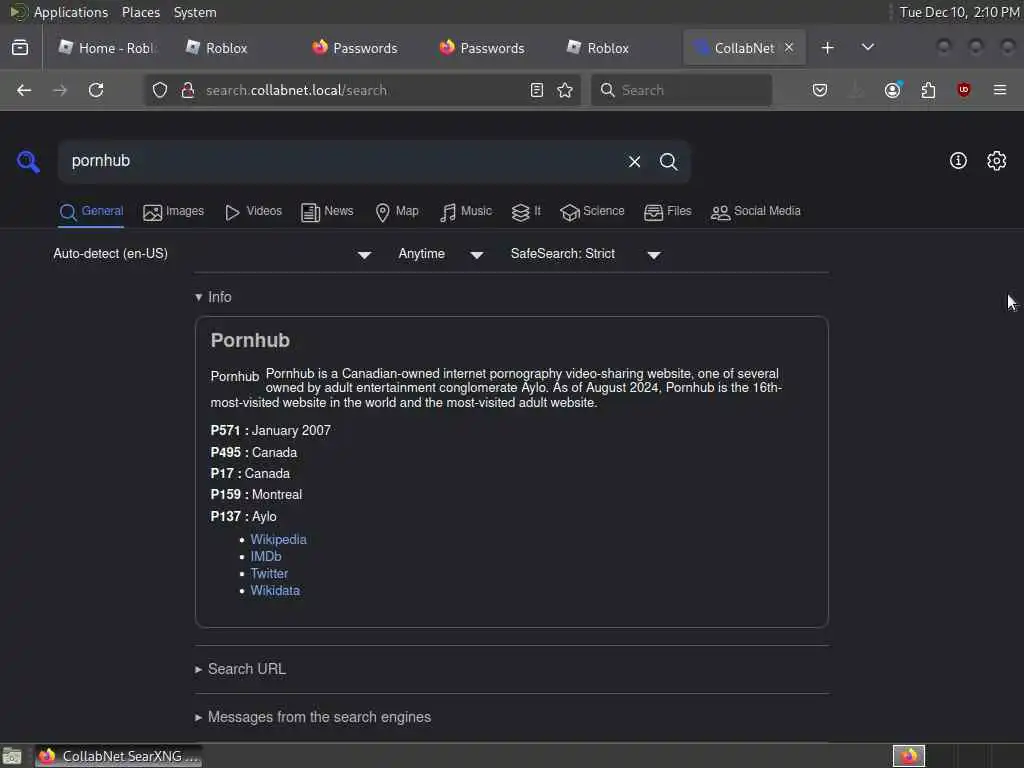The width and height of the screenshot is (1024, 768).
Task: Open Twitter link
Action: pos(269,573)
